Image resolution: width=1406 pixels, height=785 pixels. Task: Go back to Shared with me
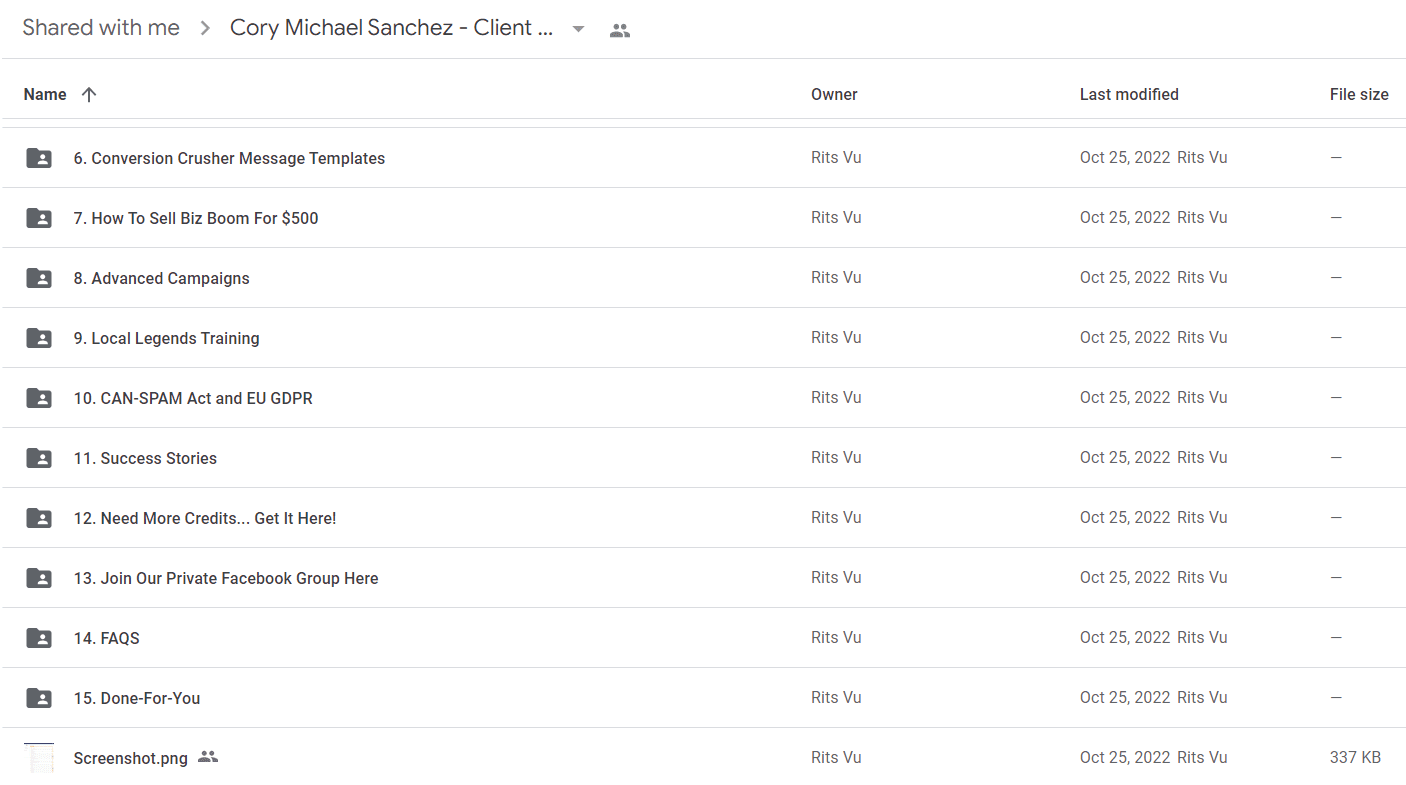101,28
